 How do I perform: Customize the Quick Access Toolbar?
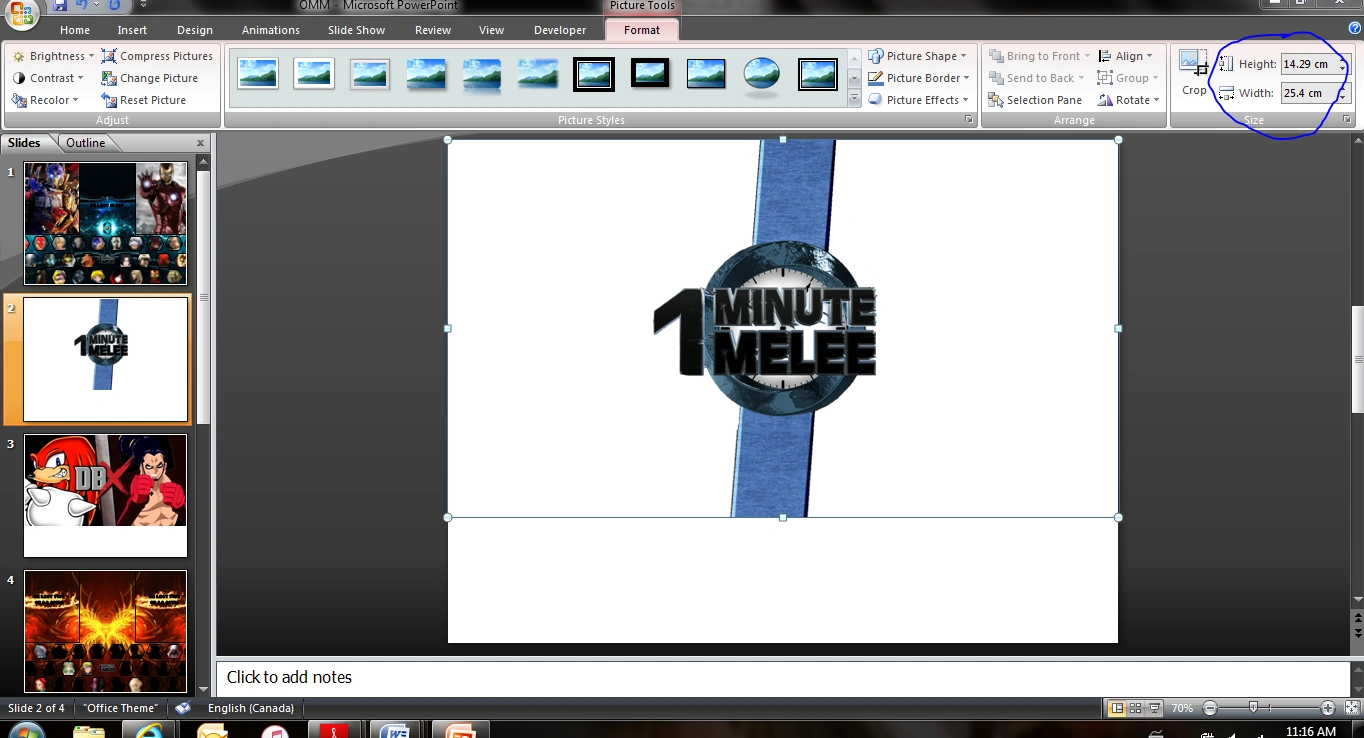[143, 5]
